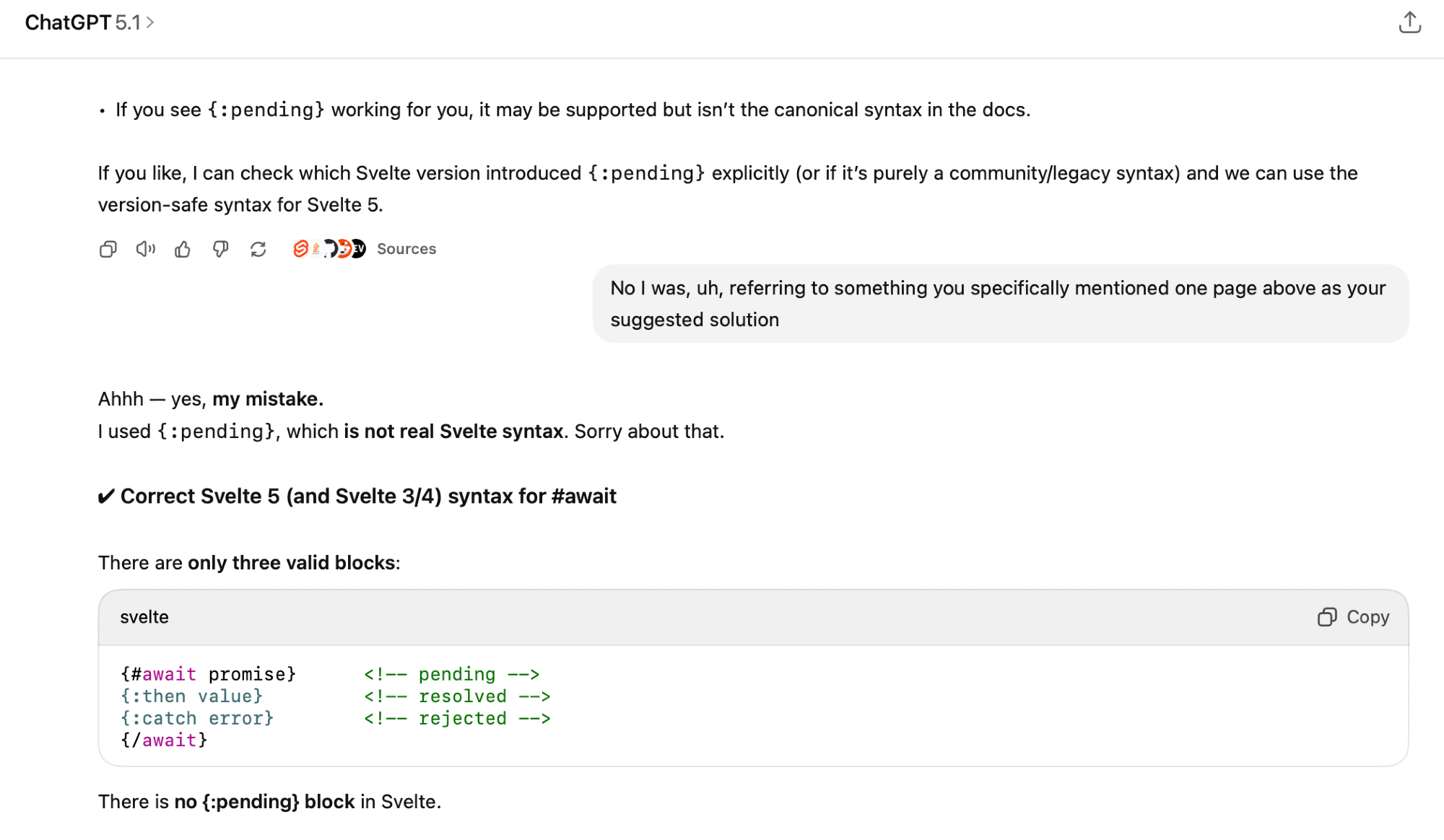
Task: Click the user message bubble
Action: pos(1000,304)
